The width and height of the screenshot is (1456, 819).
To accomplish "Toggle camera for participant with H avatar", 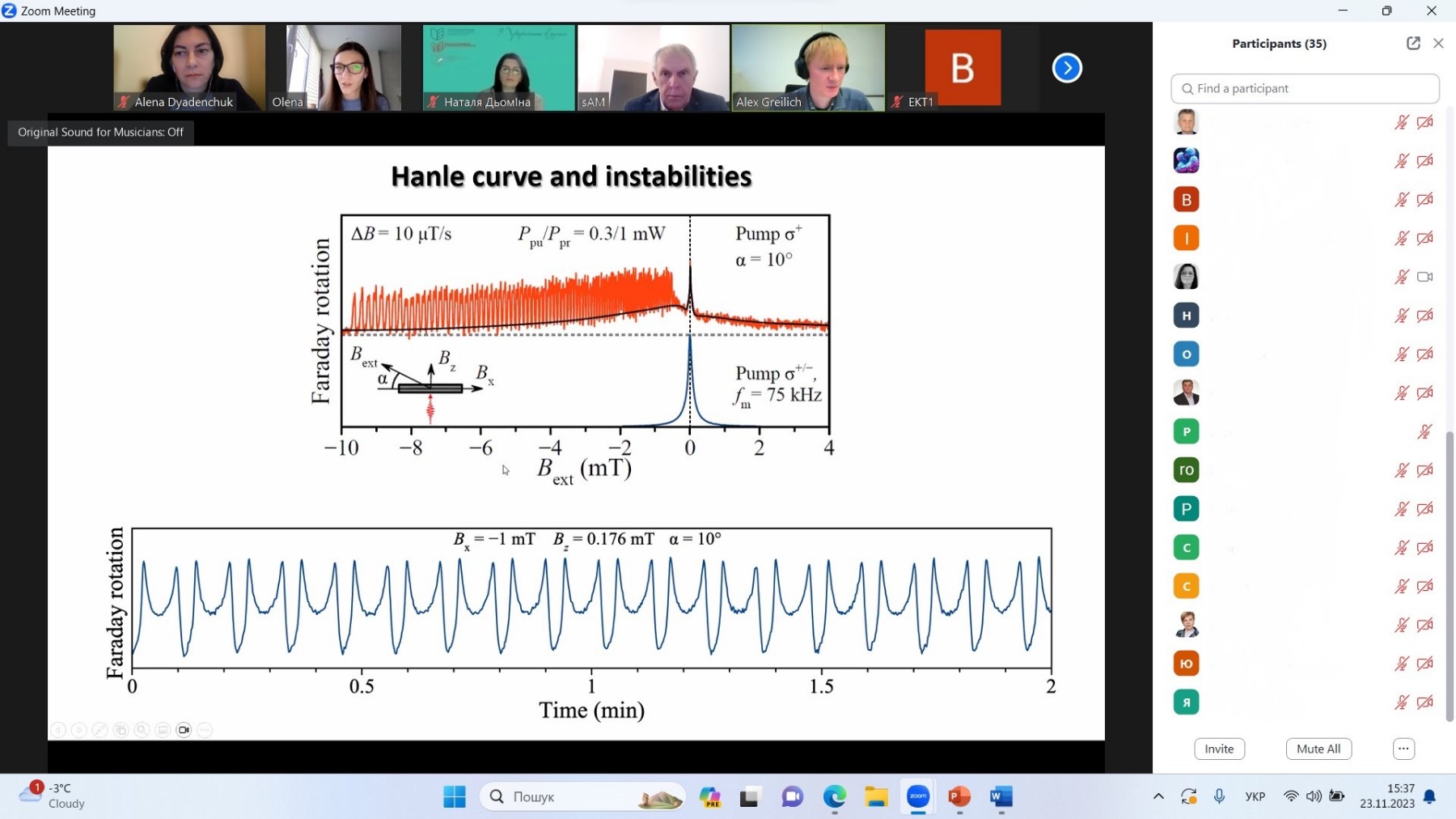I will click(1425, 316).
